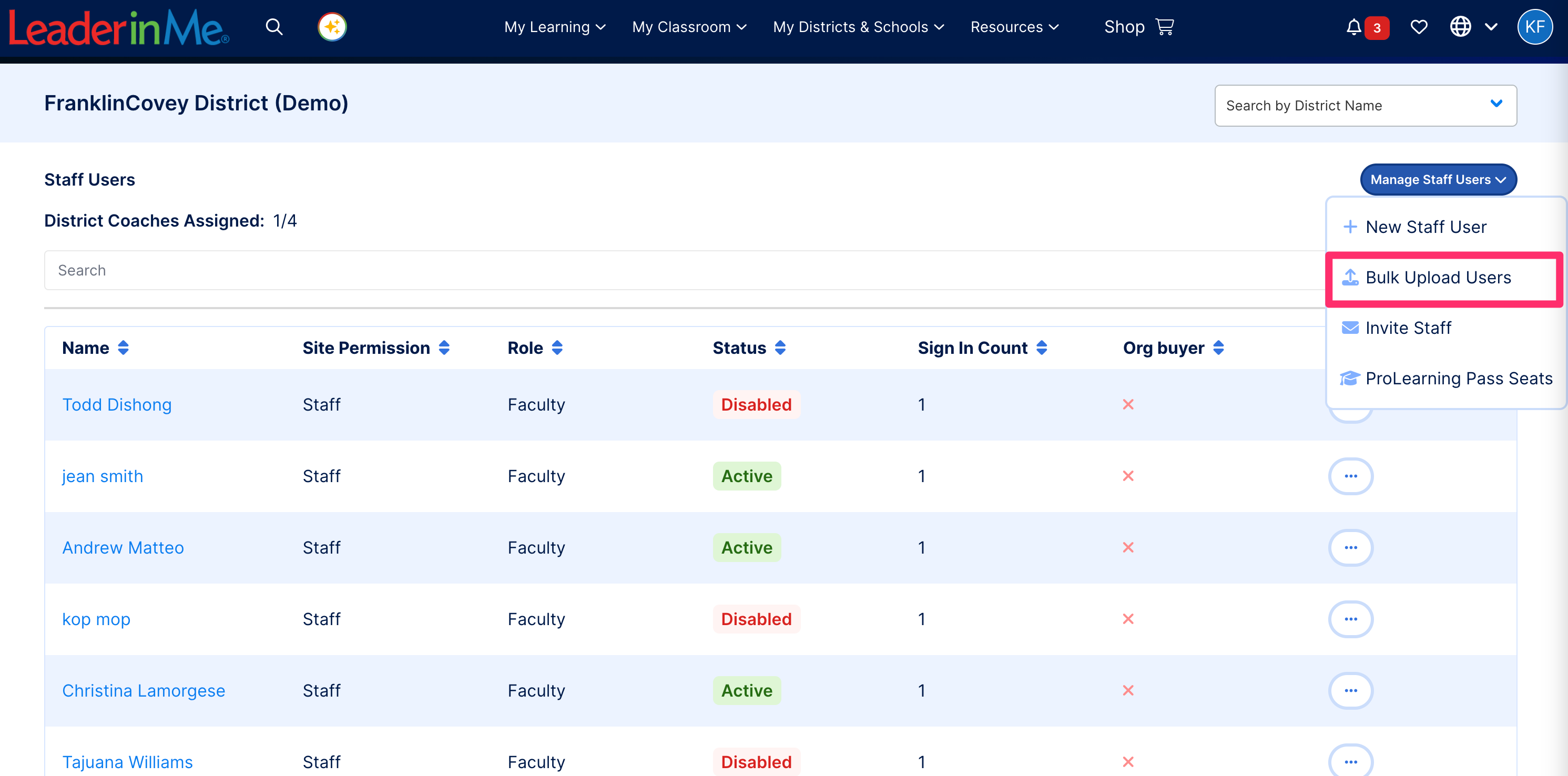1568x776 pixels.
Task: Click the sparkle star badge icon
Action: click(332, 27)
